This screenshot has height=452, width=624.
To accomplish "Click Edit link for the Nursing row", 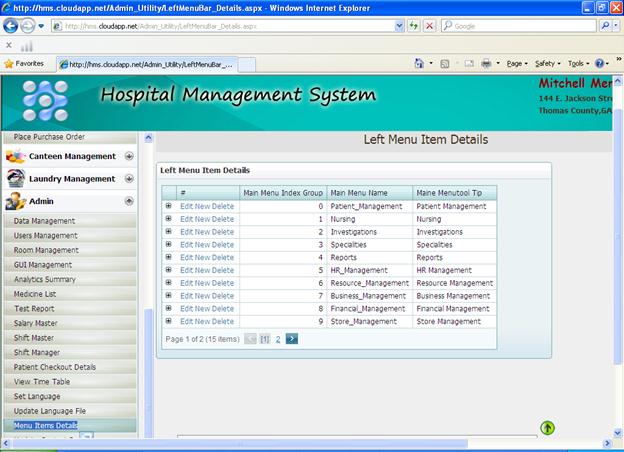I will click(187, 219).
